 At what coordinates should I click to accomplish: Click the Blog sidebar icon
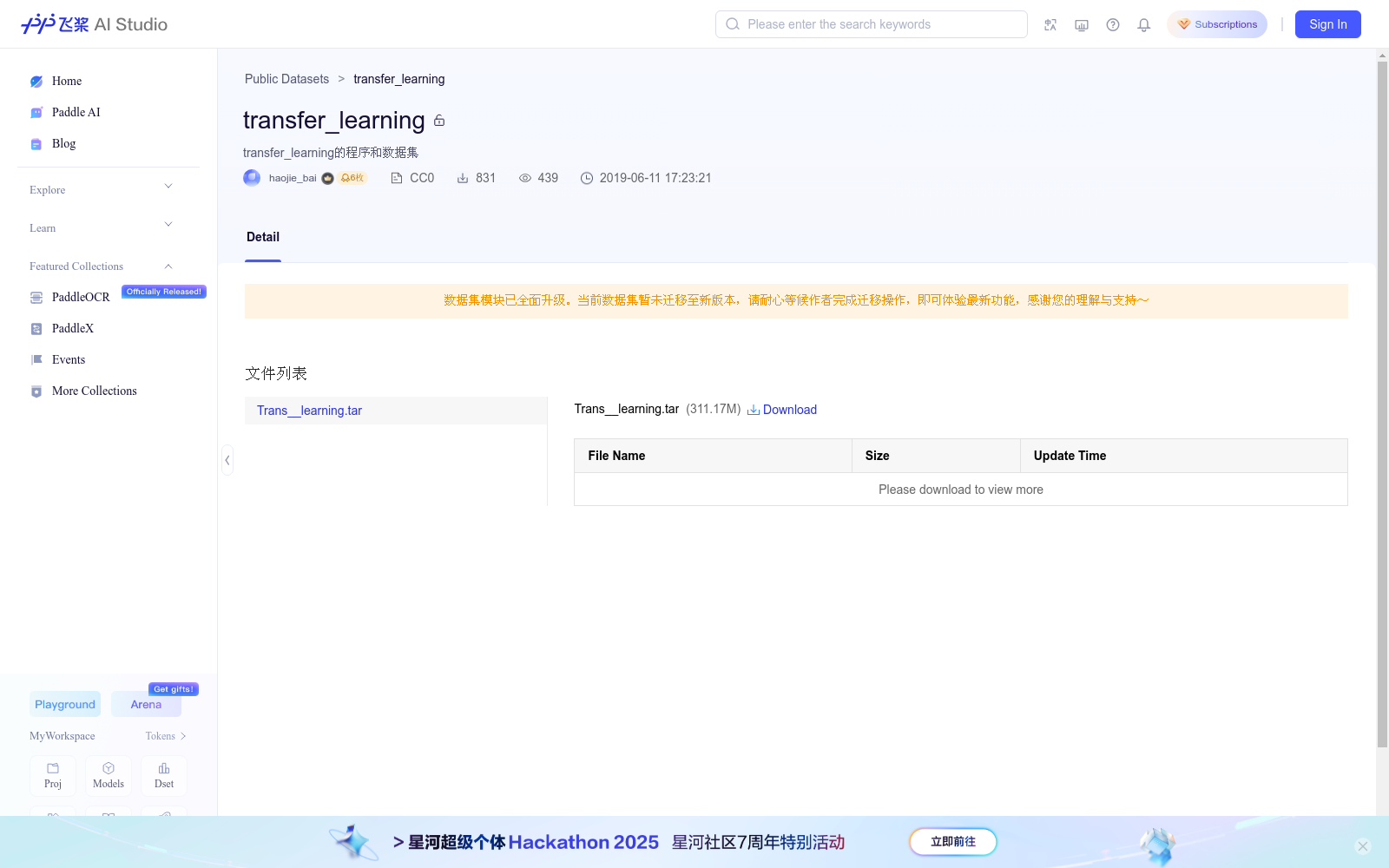pyautogui.click(x=36, y=144)
